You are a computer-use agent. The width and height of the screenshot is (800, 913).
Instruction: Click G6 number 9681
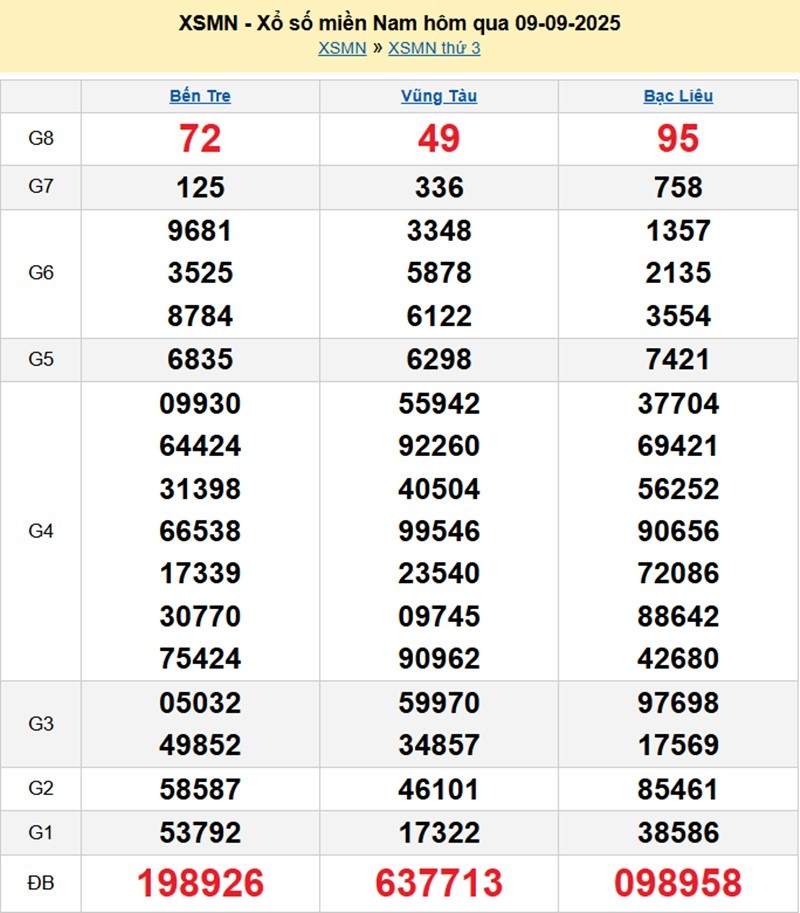click(200, 231)
